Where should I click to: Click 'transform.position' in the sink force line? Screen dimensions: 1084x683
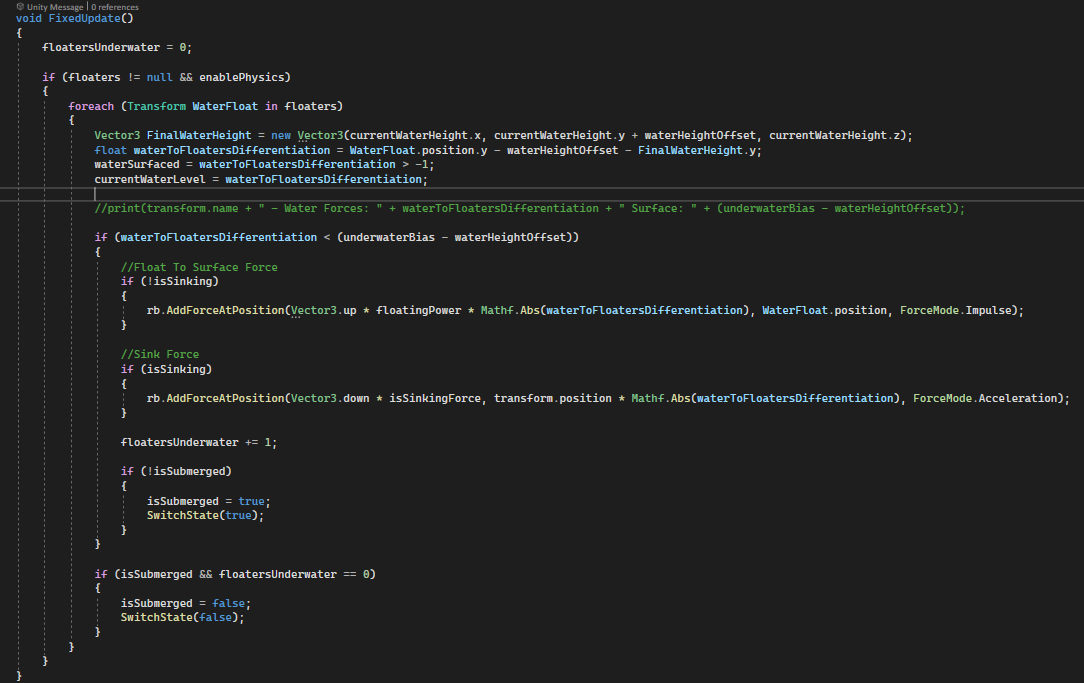click(552, 398)
